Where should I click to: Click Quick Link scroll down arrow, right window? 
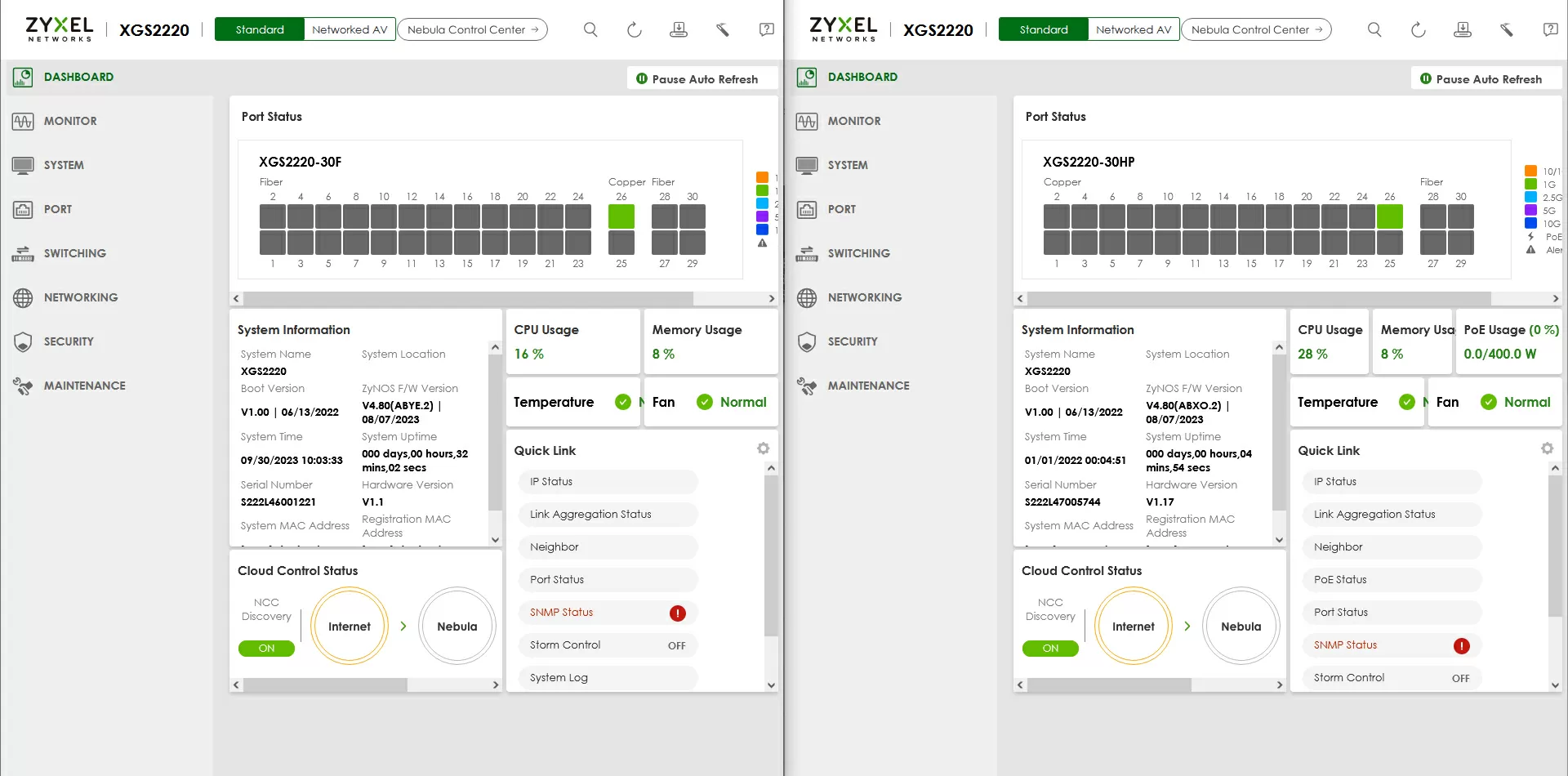(x=1555, y=685)
